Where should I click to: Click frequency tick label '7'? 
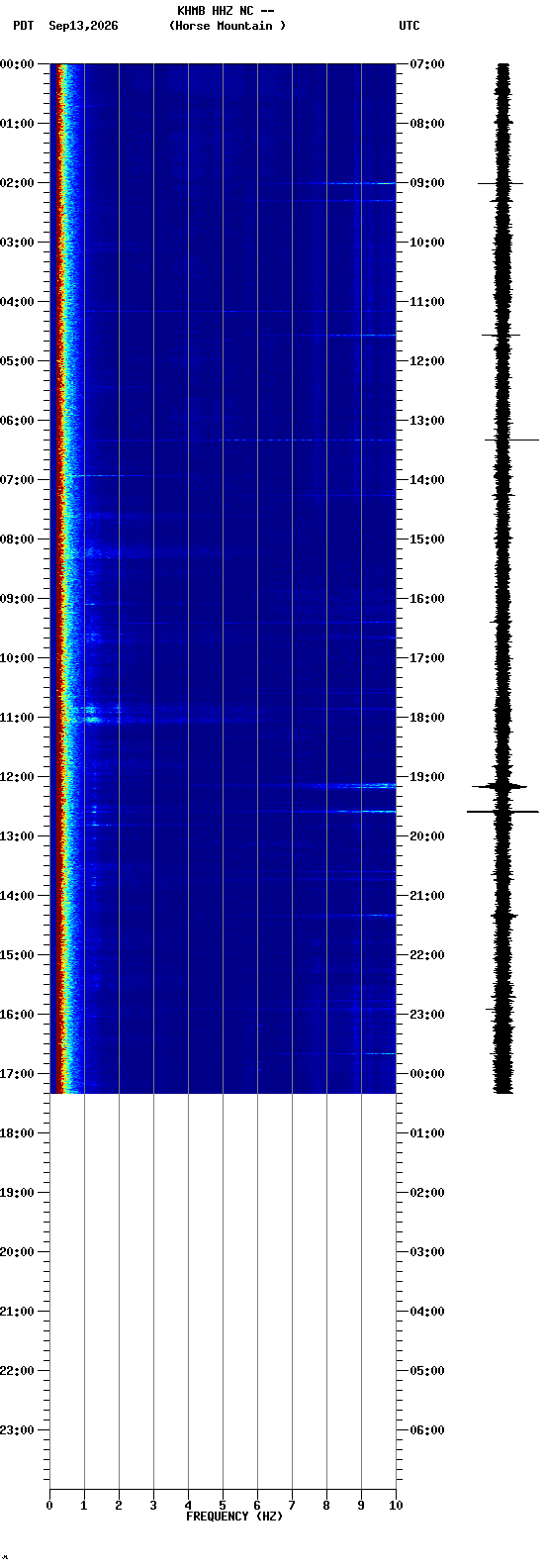click(x=292, y=1506)
